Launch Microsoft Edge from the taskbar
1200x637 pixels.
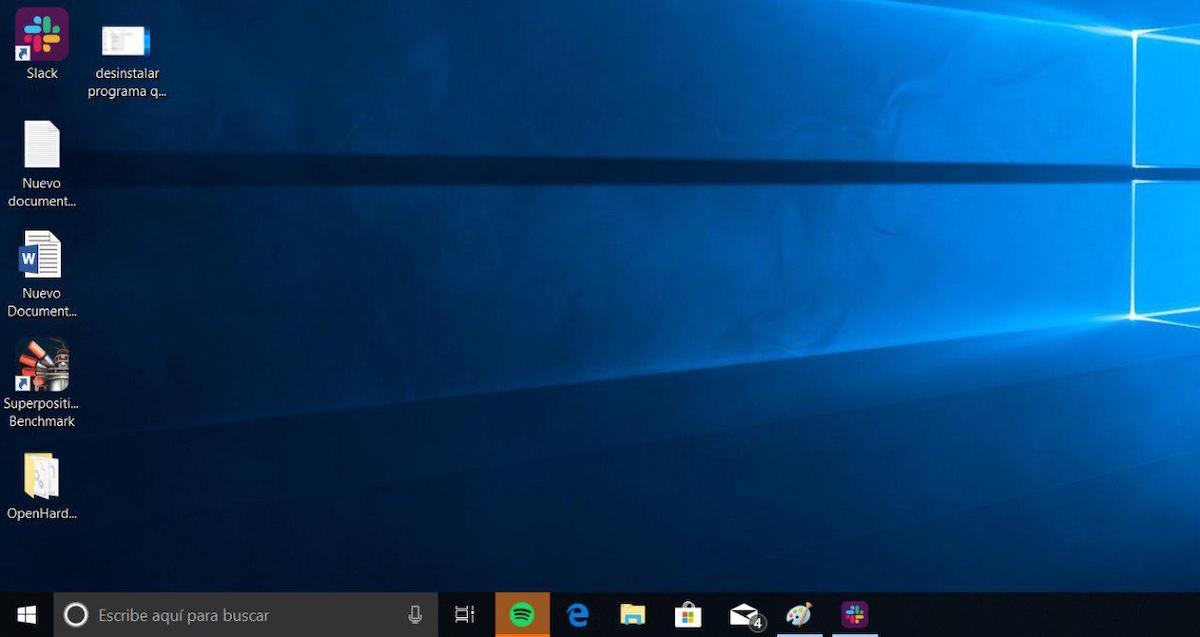click(x=578, y=615)
